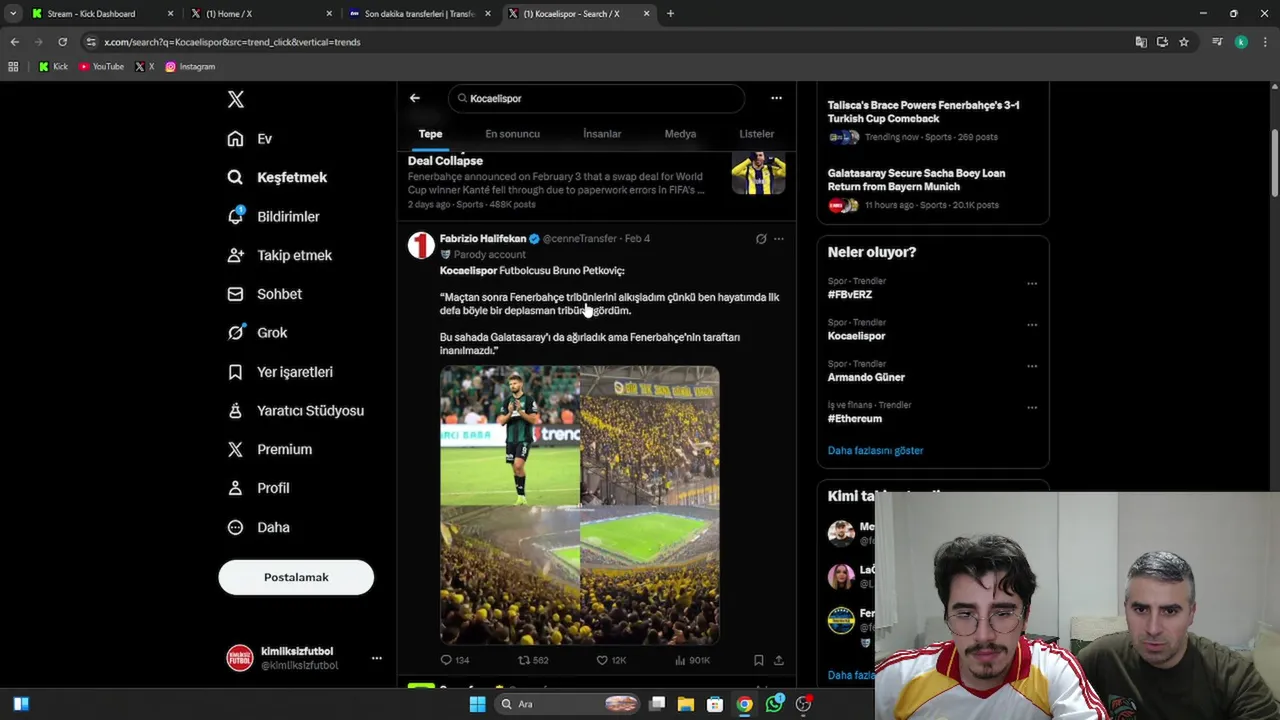Bookmark this page with the star icon

1184,42
